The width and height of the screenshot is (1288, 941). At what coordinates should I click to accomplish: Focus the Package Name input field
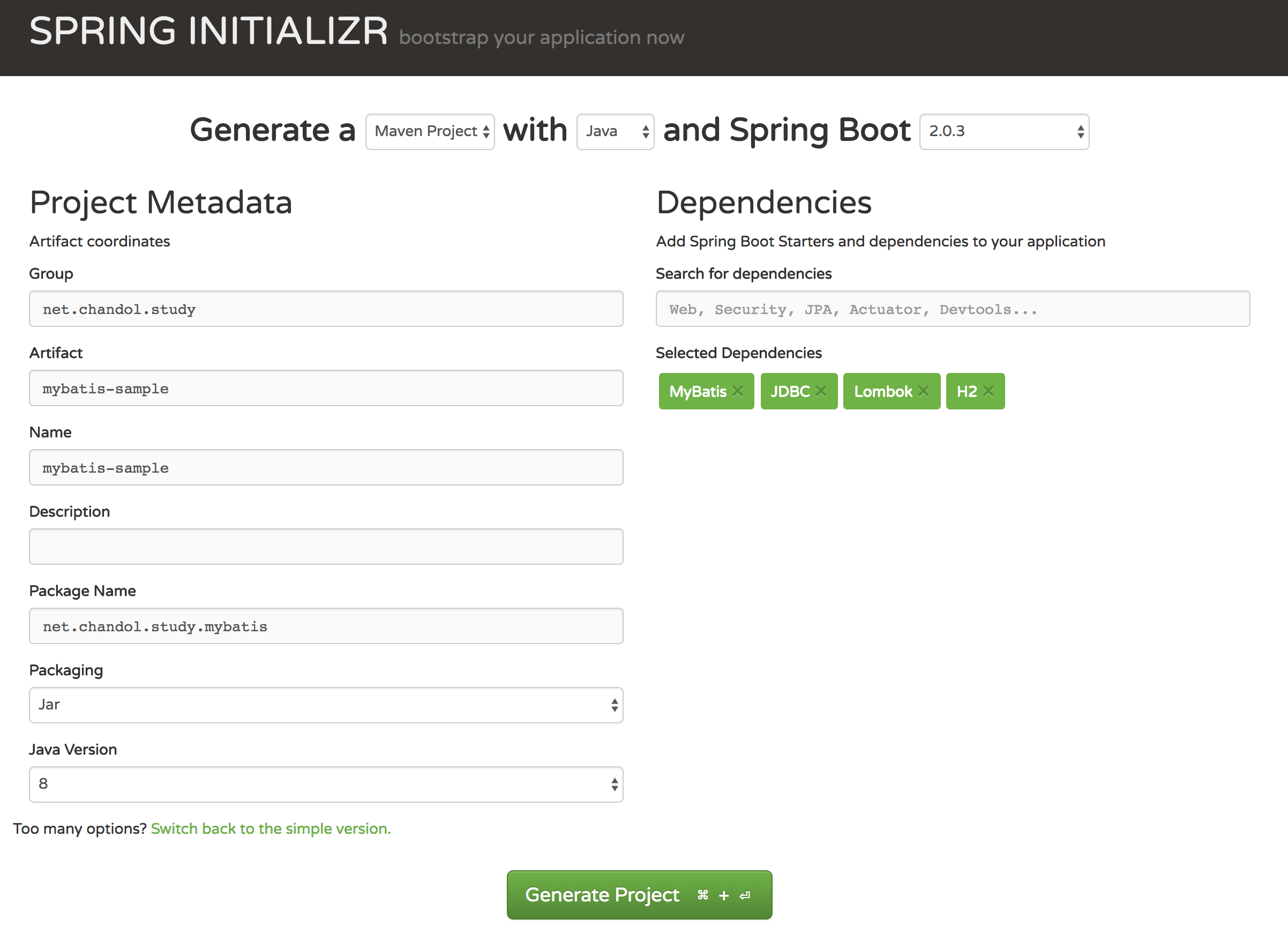[x=326, y=625]
